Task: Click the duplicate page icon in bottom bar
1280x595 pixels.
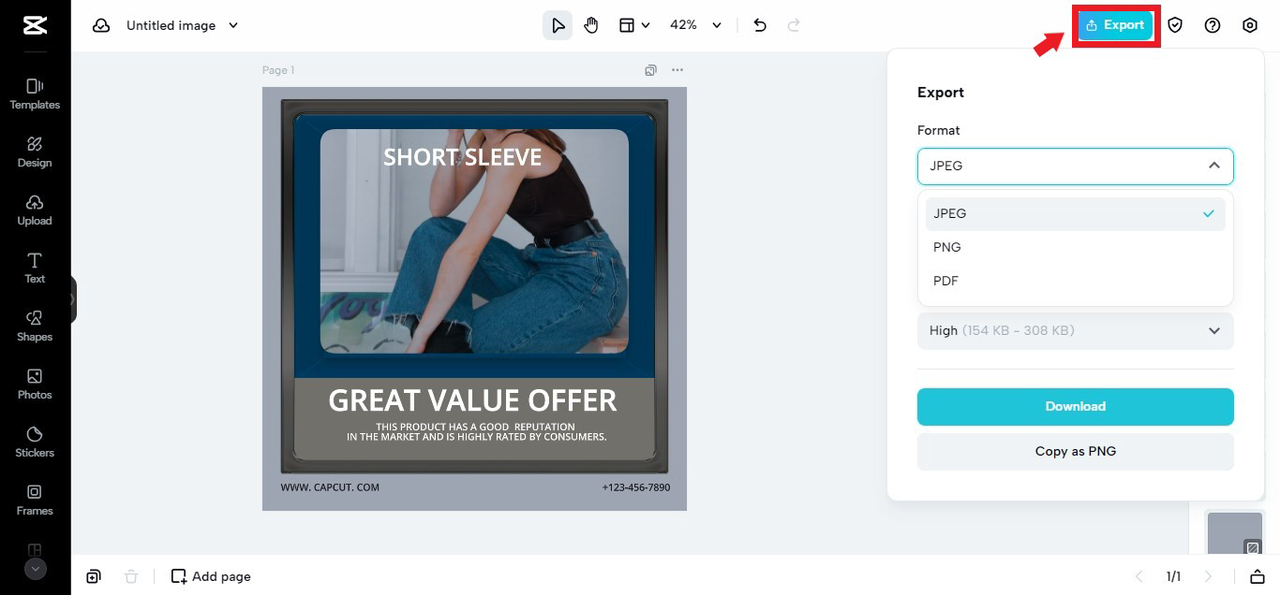Action: tap(93, 577)
